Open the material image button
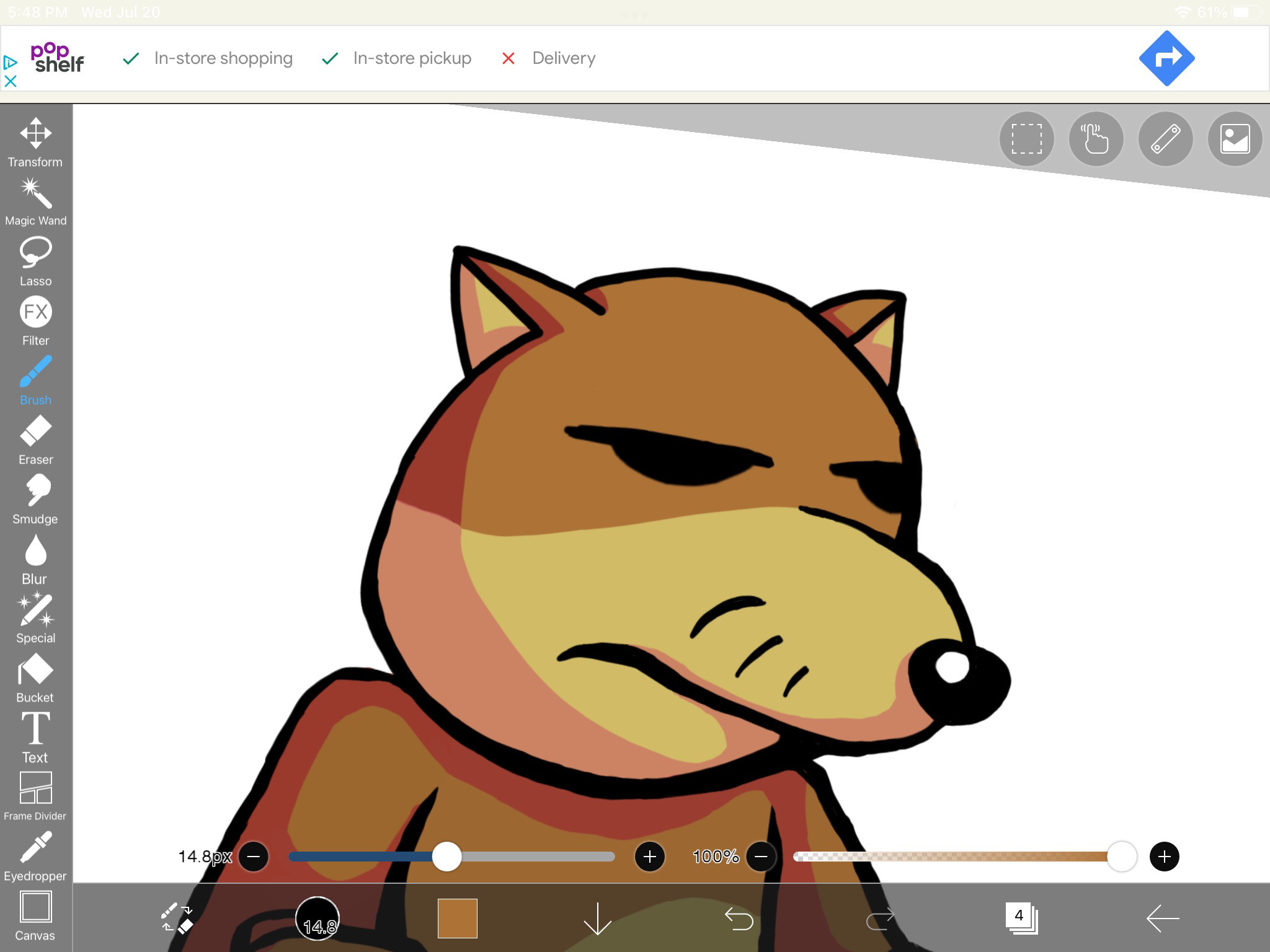Screen dimensions: 1270x952 (1235, 139)
